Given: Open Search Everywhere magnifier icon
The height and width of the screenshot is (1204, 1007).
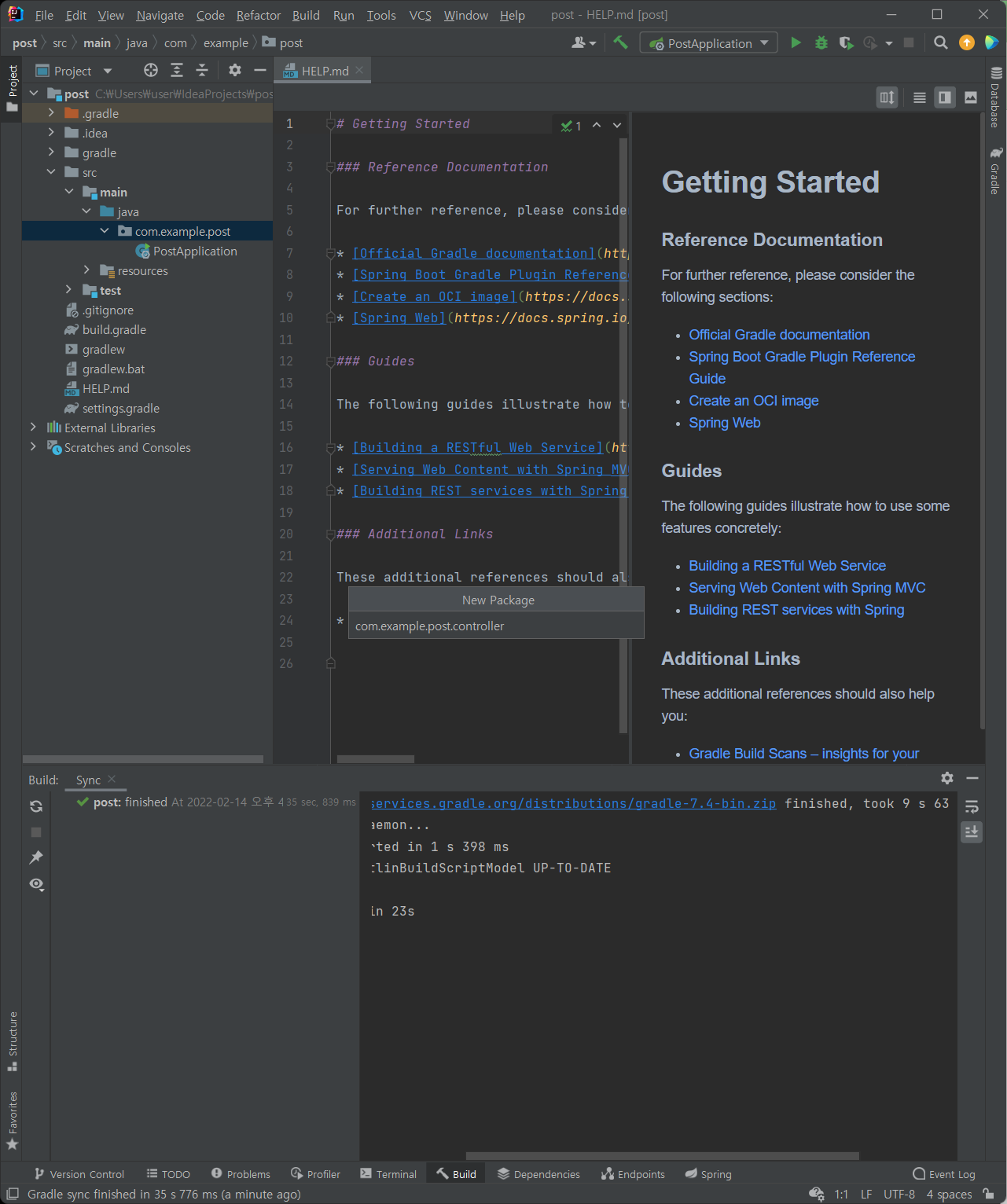Looking at the screenshot, I should (x=940, y=43).
